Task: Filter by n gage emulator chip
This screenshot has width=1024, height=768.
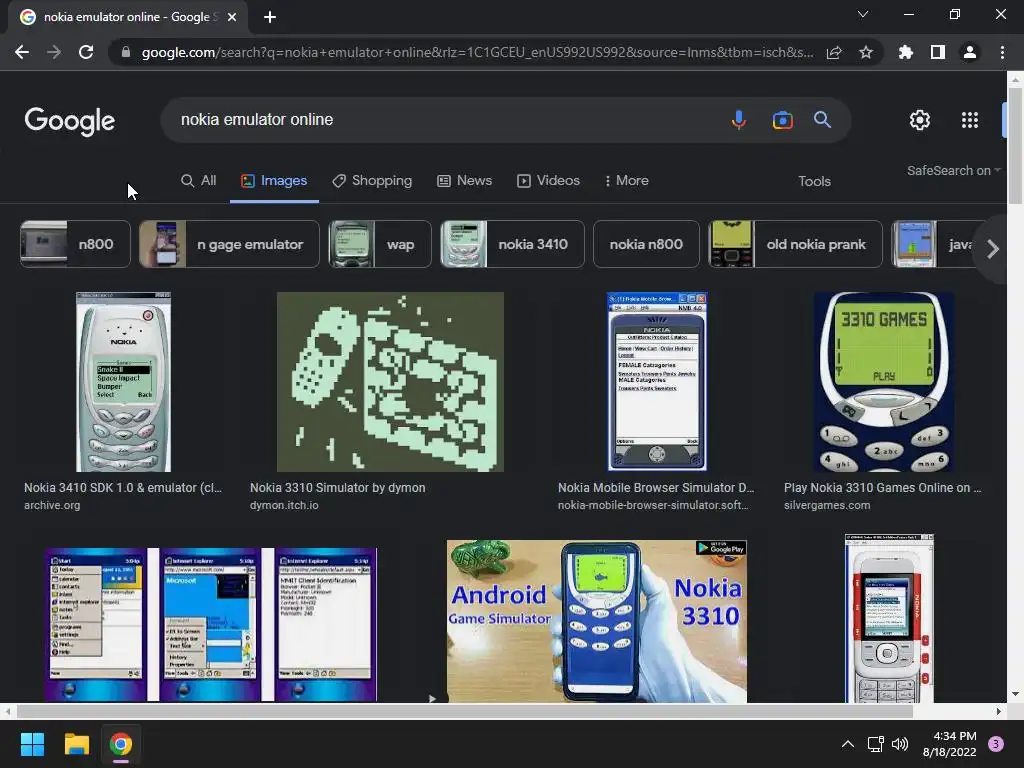Action: pos(229,244)
